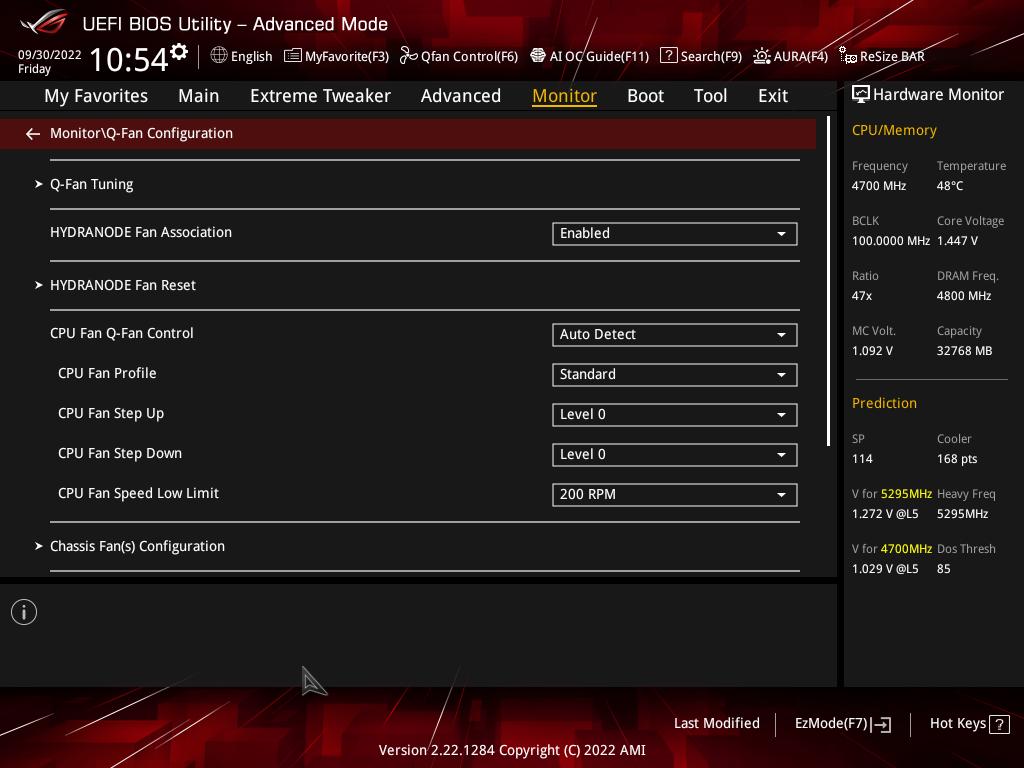The image size is (1024, 768).
Task: Open CPU Fan Speed Low Limit dropdown
Action: (675, 495)
